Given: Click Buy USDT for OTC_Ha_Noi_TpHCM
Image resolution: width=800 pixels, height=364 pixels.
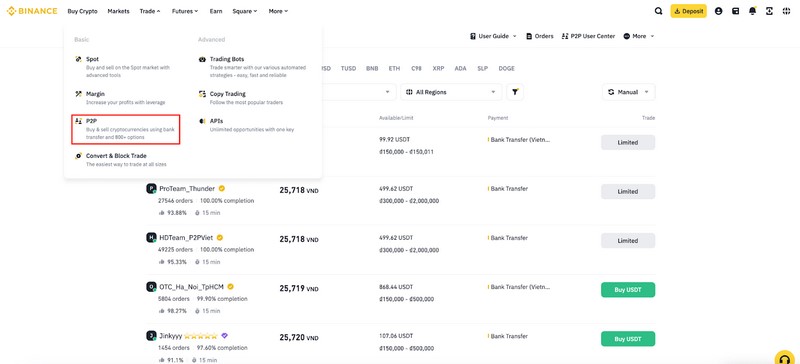Looking at the screenshot, I should click(x=628, y=289).
